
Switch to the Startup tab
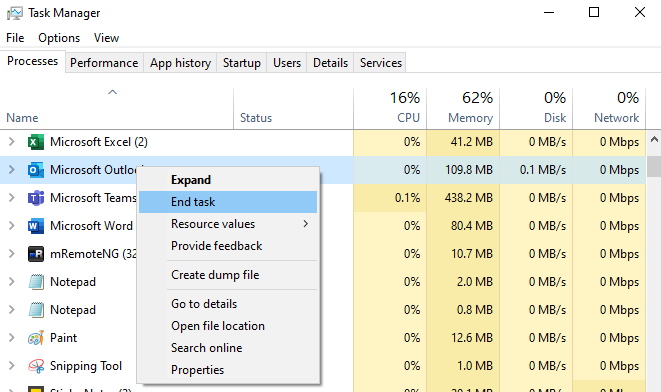point(242,63)
